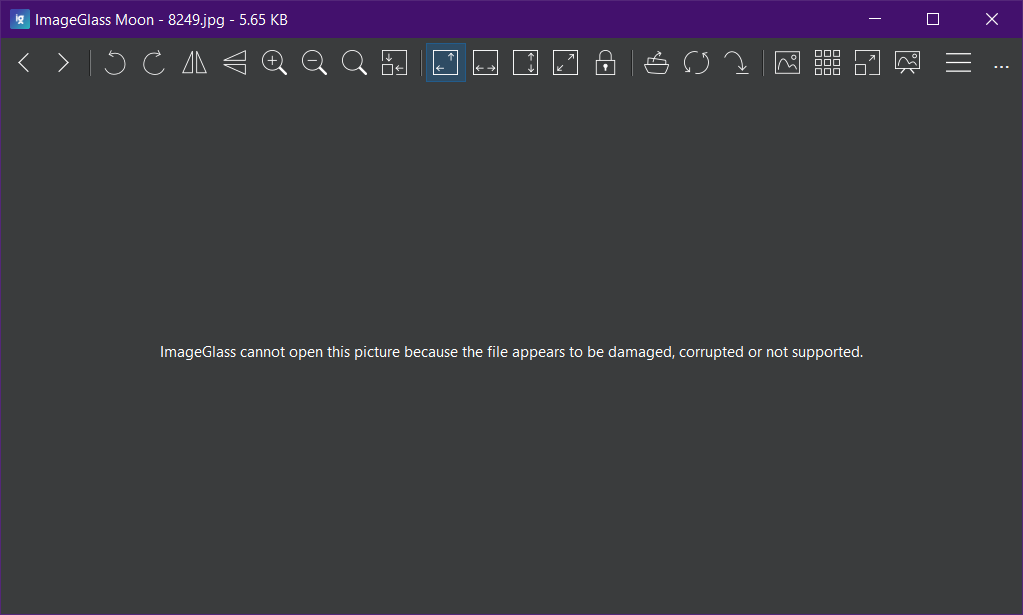
Task: Rotate the image counterclockwise
Action: (x=114, y=62)
